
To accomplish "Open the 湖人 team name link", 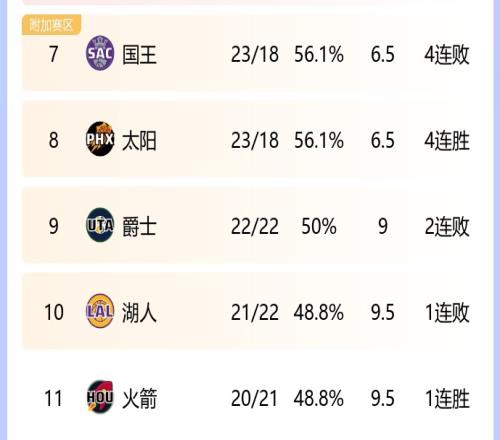I will point(139,313).
